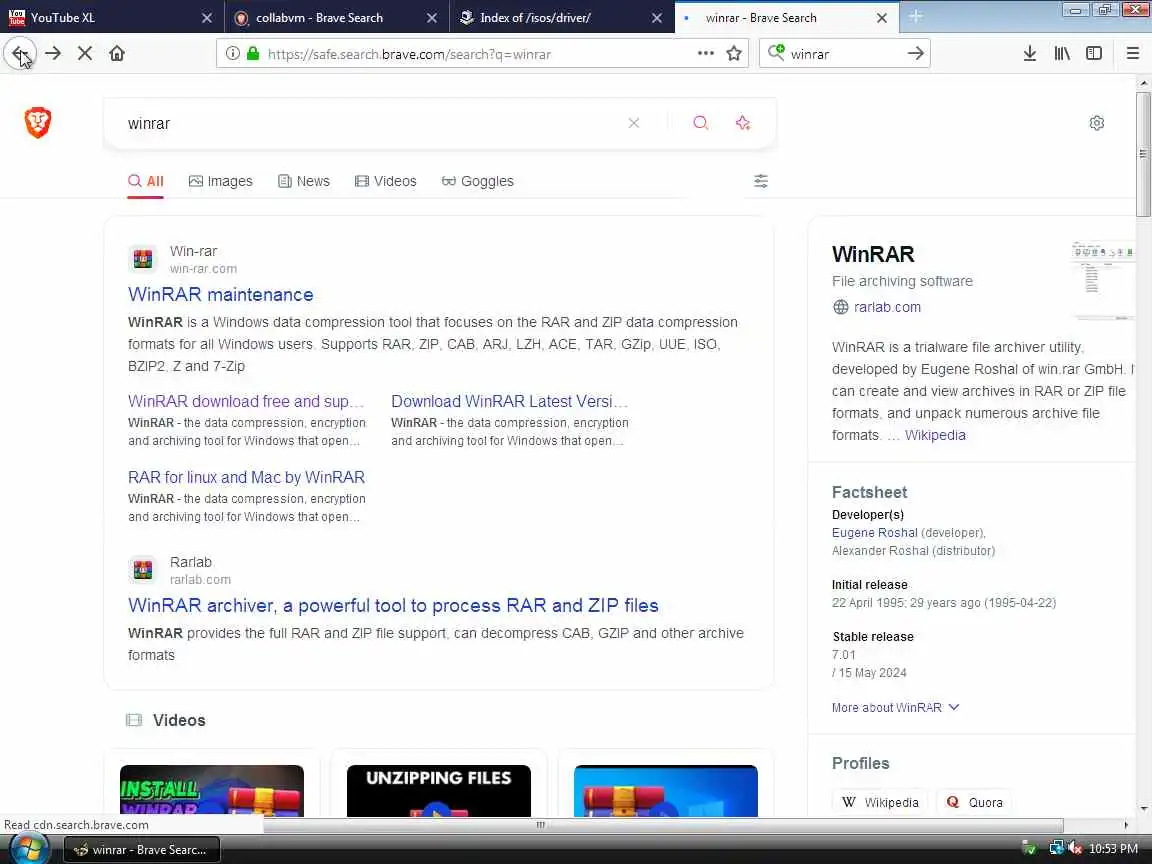Screen dimensions: 1152x864
Task: Open RAR for linux and Mac link
Action: click(x=246, y=478)
